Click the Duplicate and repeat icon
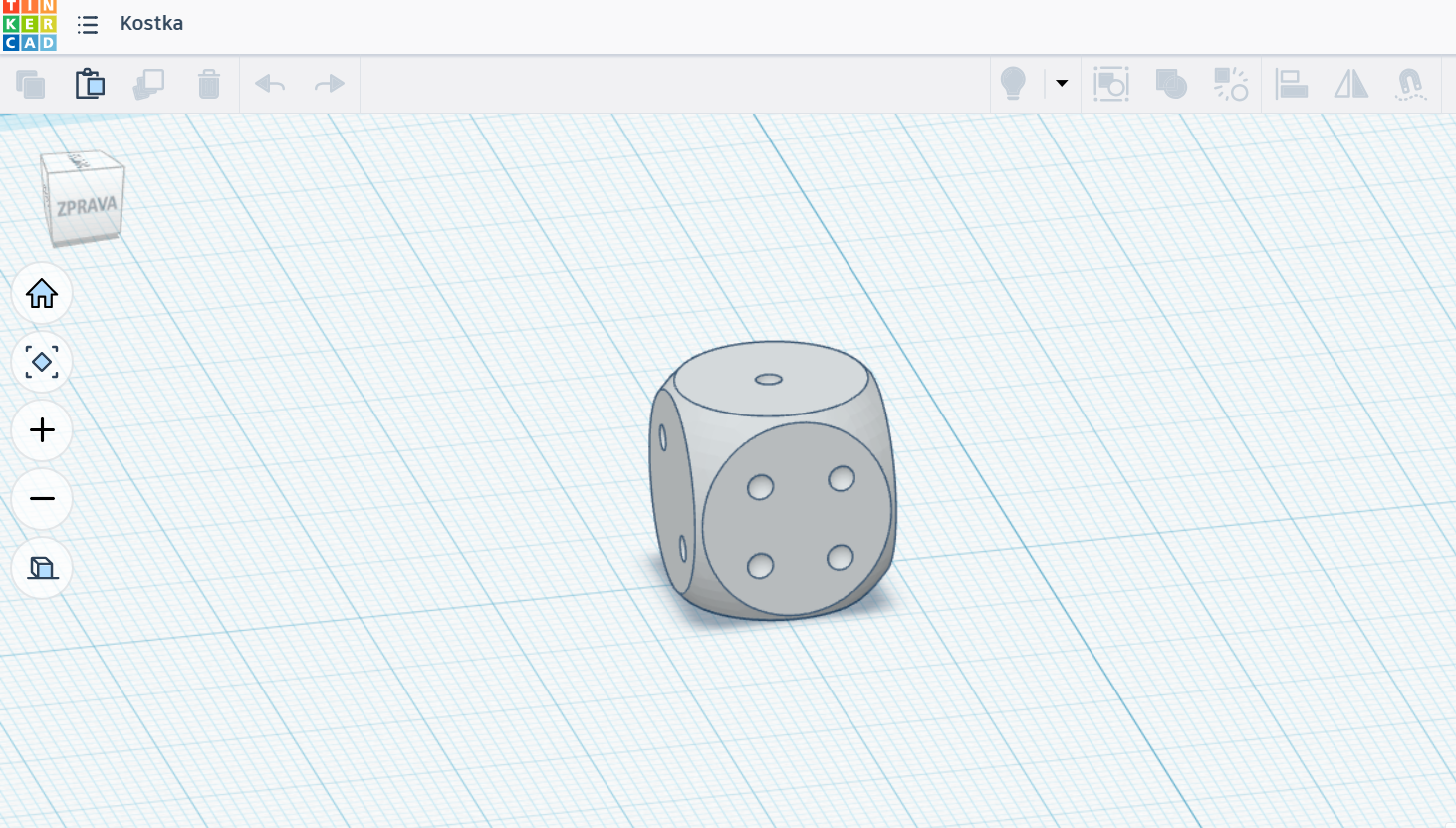This screenshot has width=1456, height=828. 149,85
